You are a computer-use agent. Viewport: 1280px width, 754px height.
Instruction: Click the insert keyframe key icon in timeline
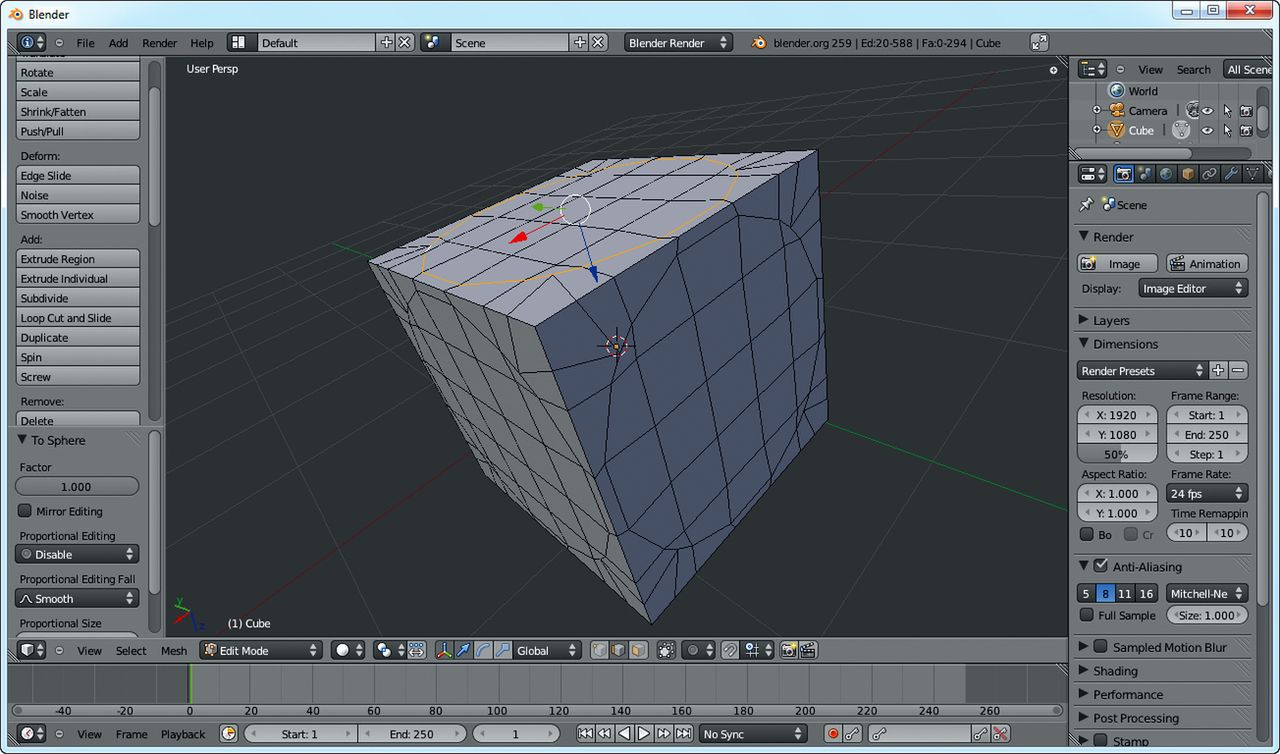click(x=981, y=734)
